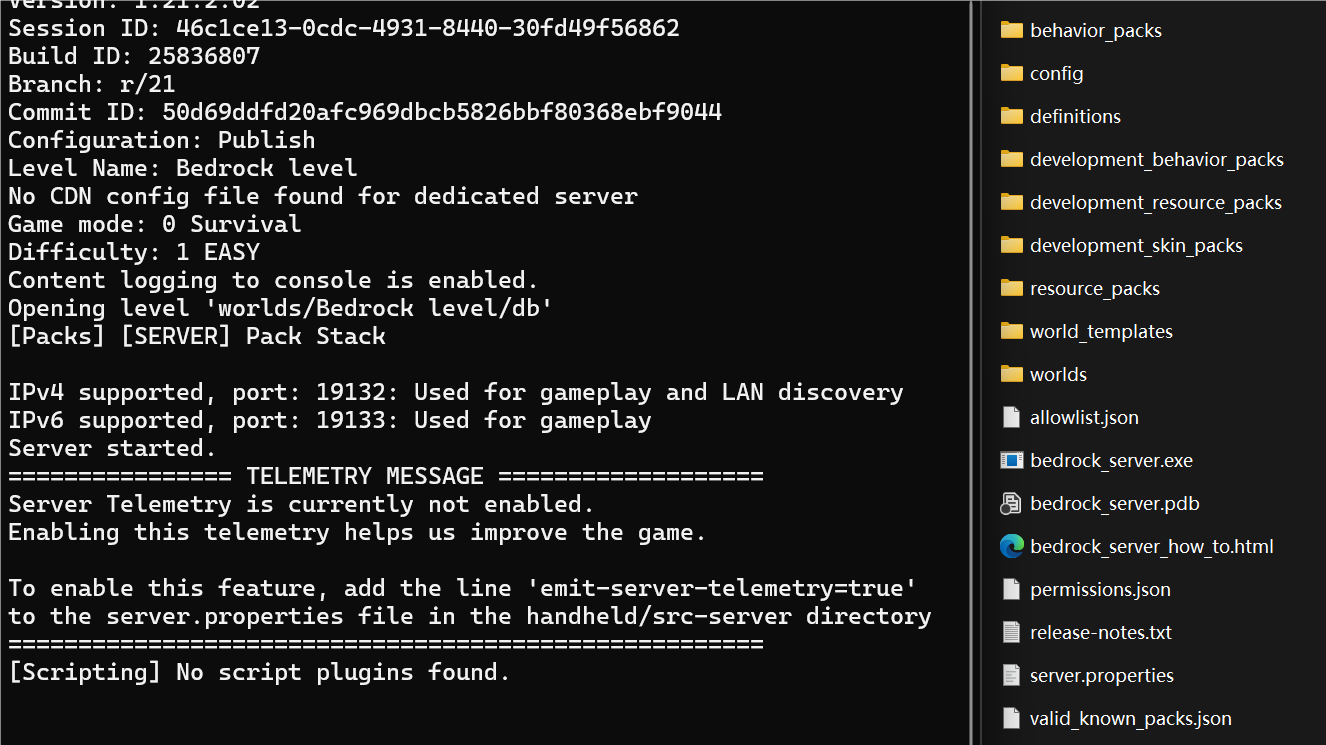The height and width of the screenshot is (745, 1326).
Task: Click the 'No script plugins found' console line
Action: click(259, 672)
